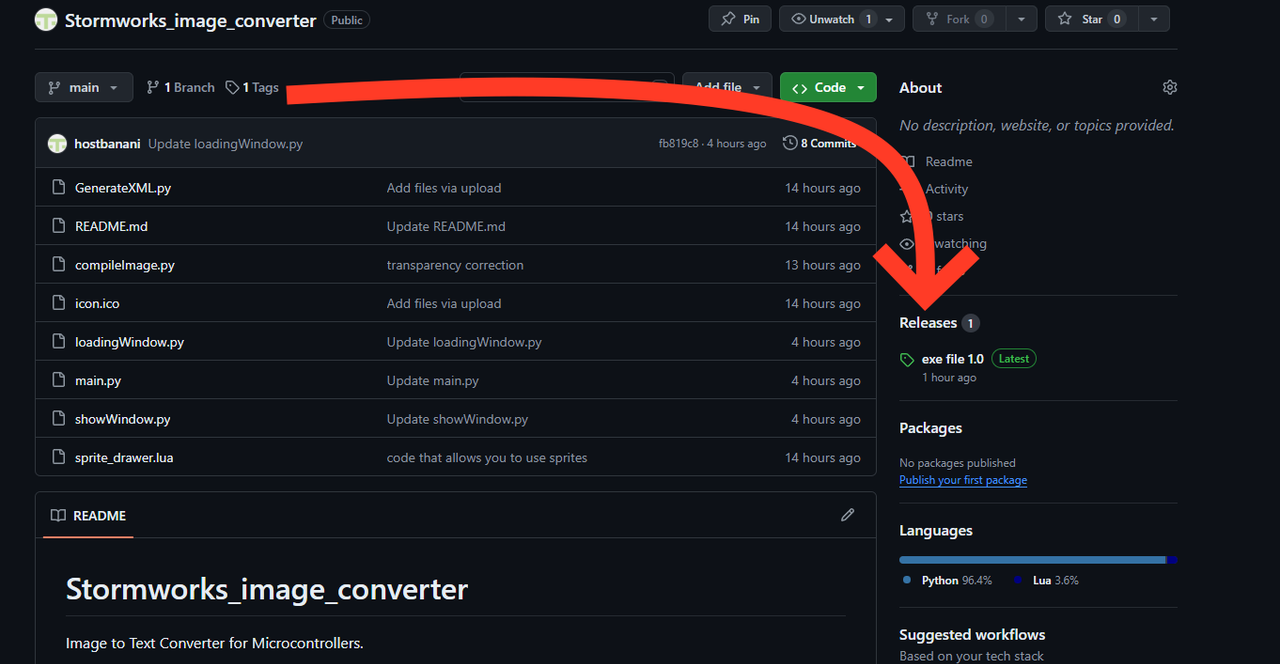Click file icon beside GenerateXML.py
The image size is (1280, 664).
(x=57, y=187)
